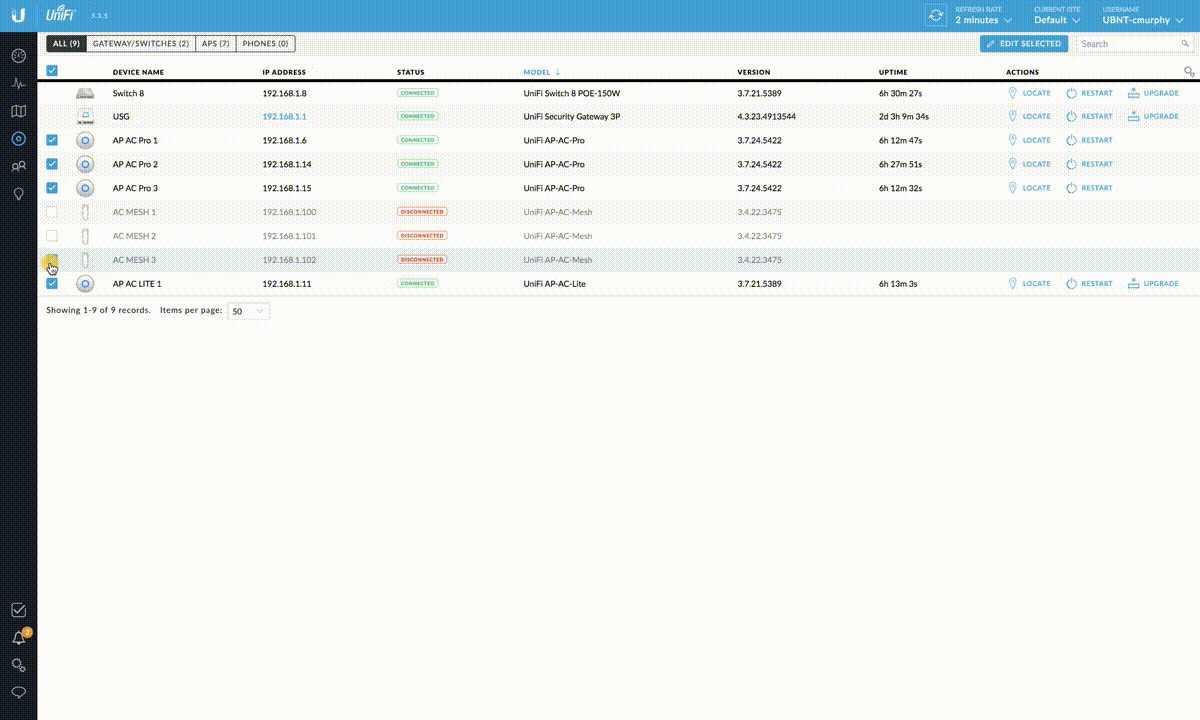Locate AP AC Pro 1
The height and width of the screenshot is (720, 1200).
1029,140
